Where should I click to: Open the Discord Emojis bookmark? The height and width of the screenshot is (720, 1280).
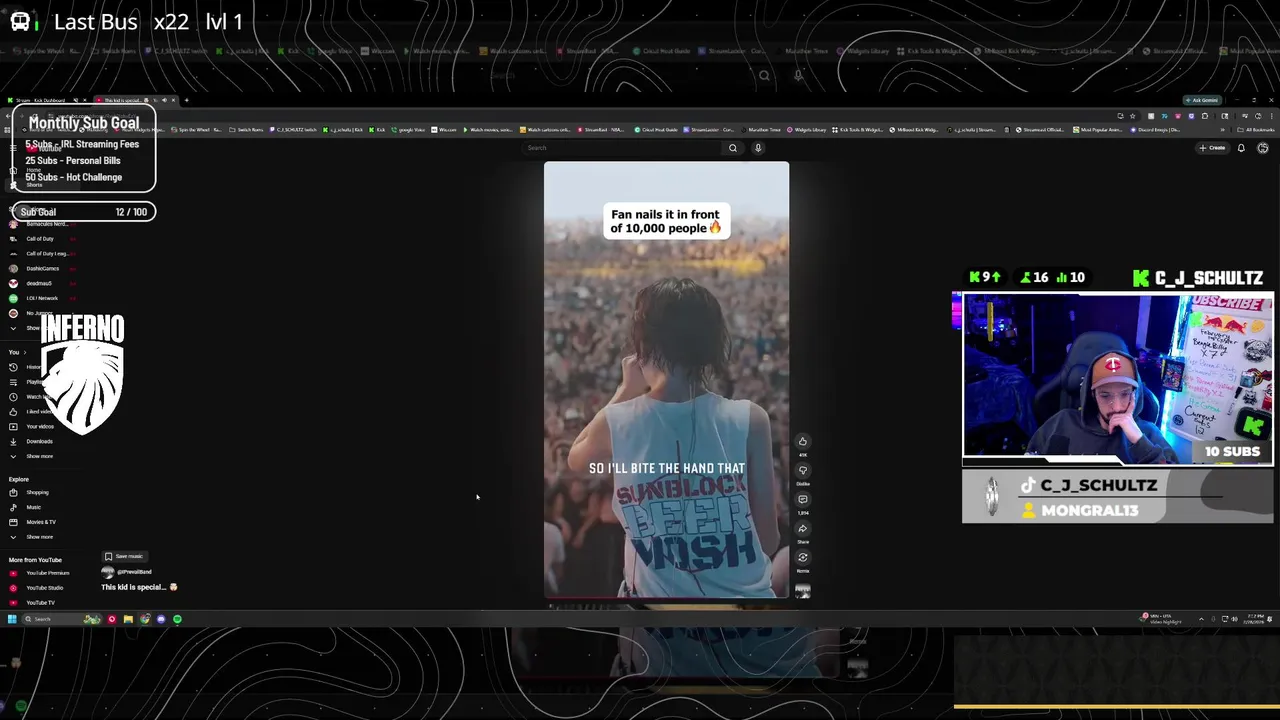pyautogui.click(x=1156, y=130)
